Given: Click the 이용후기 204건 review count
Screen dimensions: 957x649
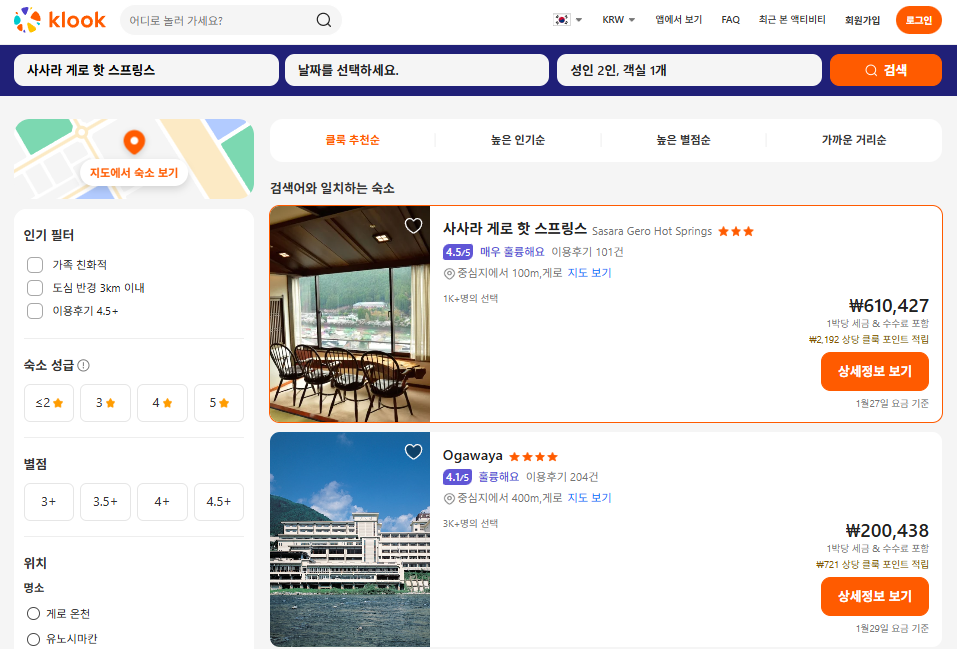Looking at the screenshot, I should pyautogui.click(x=562, y=477).
